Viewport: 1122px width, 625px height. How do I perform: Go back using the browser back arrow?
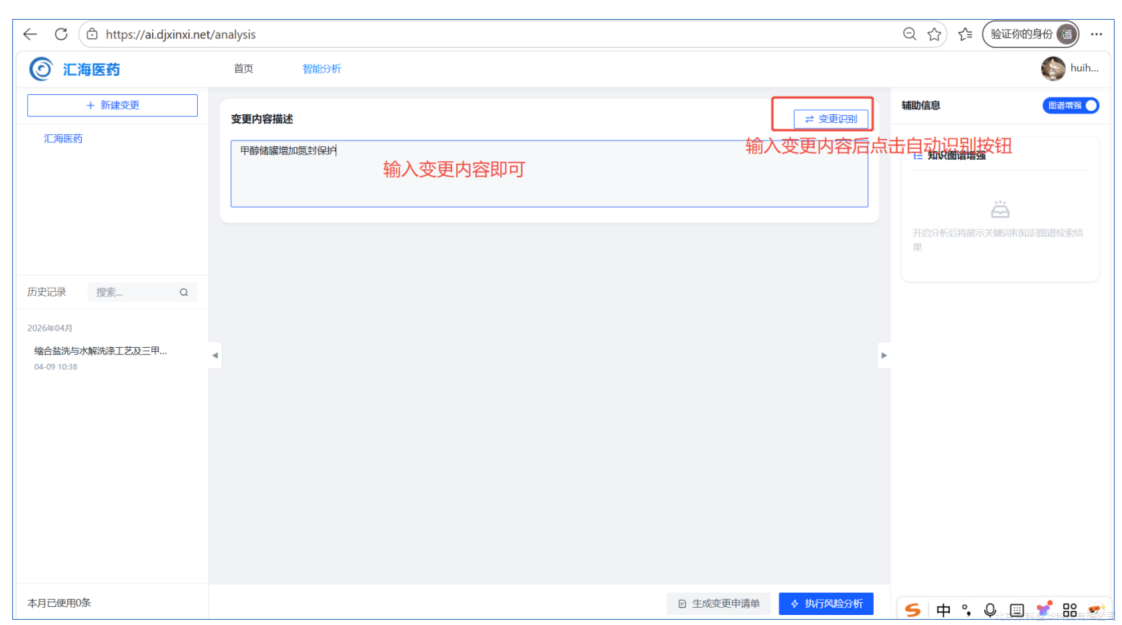(30, 34)
